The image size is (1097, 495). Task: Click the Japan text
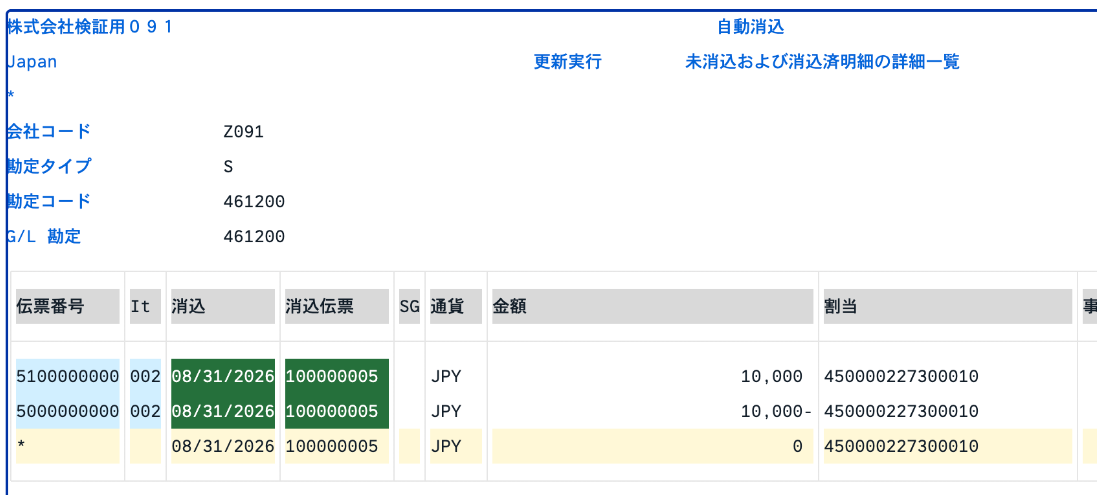pos(31,62)
